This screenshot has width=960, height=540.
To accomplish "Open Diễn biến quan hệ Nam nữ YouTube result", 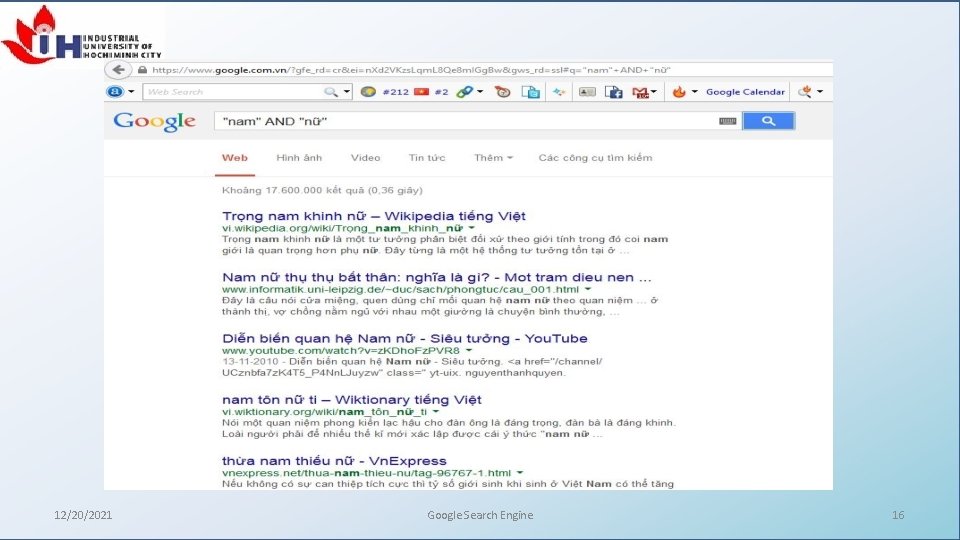I will coord(405,339).
